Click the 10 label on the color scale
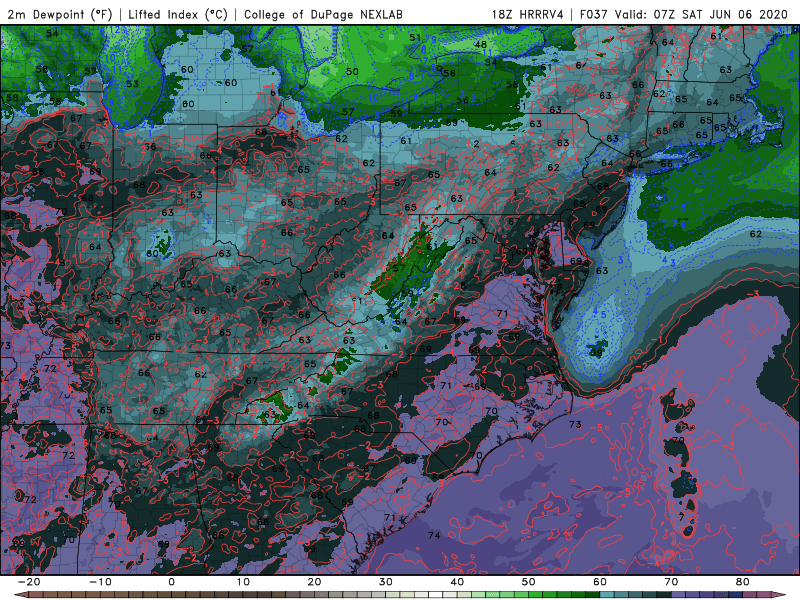Image resolution: width=800 pixels, height=600 pixels. (x=243, y=582)
